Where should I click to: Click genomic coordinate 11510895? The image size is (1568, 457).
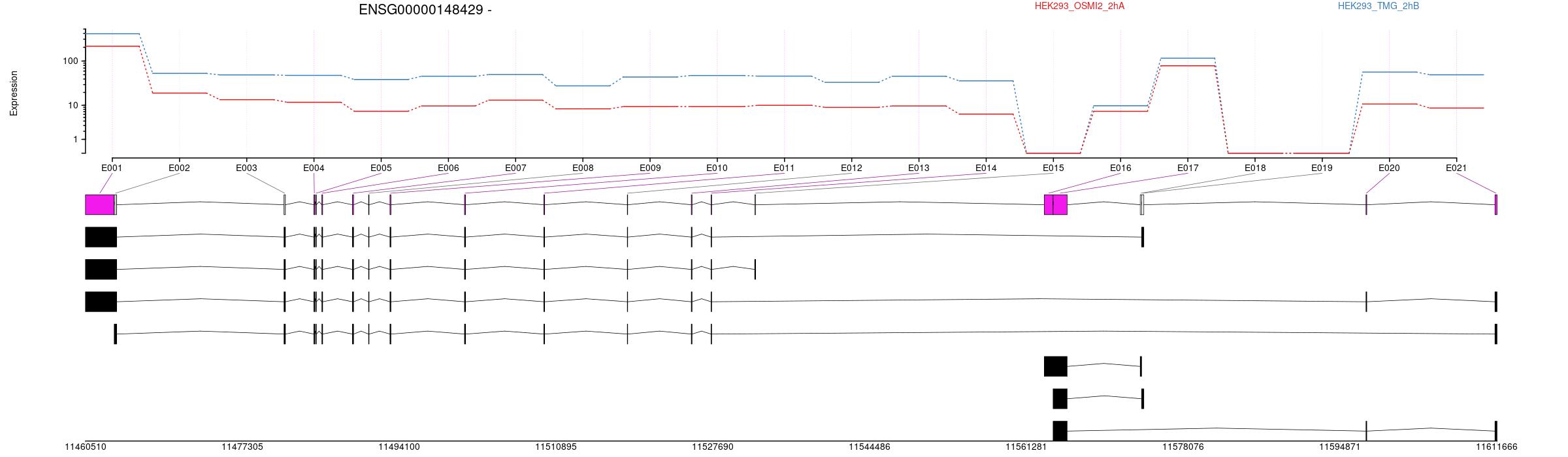pos(556,447)
